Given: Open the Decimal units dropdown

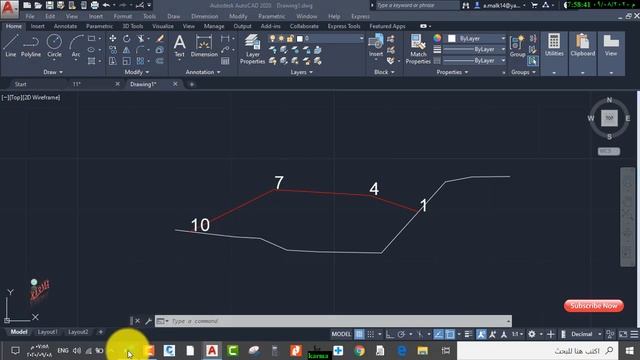Looking at the screenshot, I should pyautogui.click(x=586, y=334).
